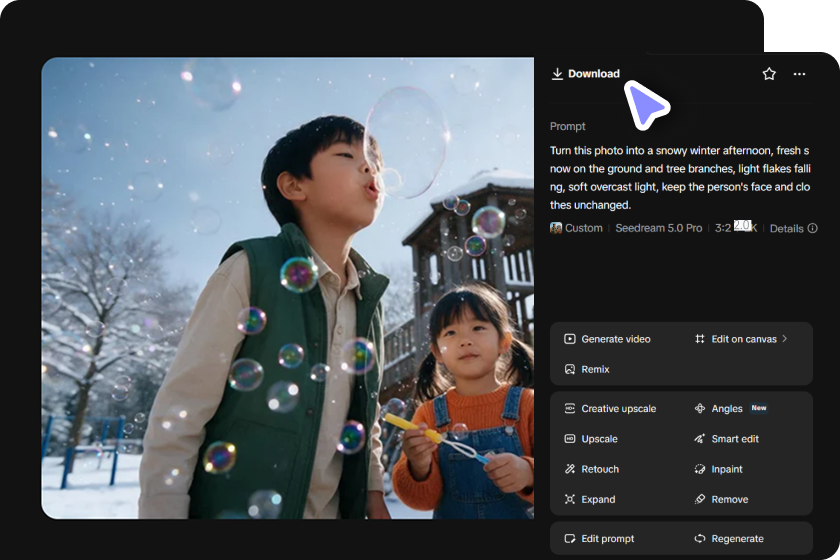Open the Details info icon
Image resolution: width=840 pixels, height=560 pixels.
[813, 228]
